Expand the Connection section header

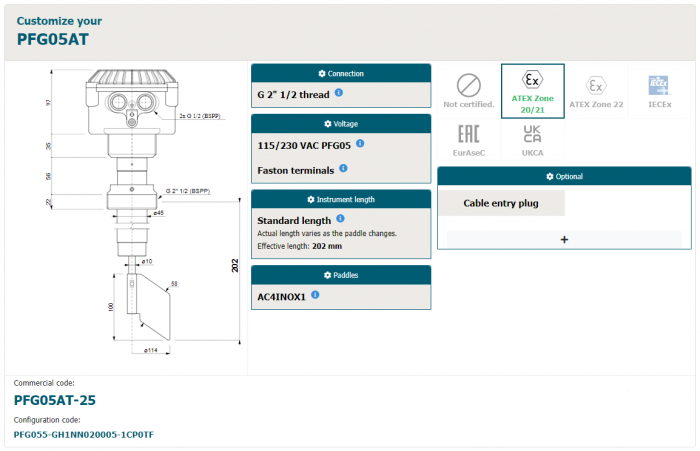[341, 73]
